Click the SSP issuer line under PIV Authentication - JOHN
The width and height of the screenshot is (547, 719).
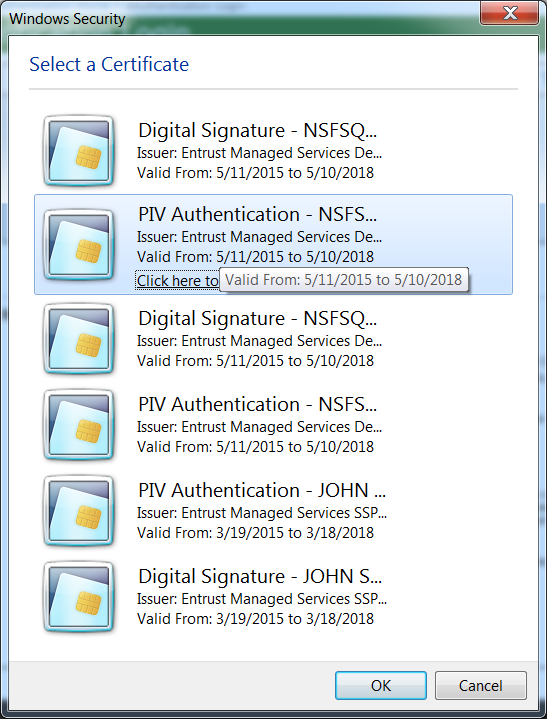click(x=262, y=513)
